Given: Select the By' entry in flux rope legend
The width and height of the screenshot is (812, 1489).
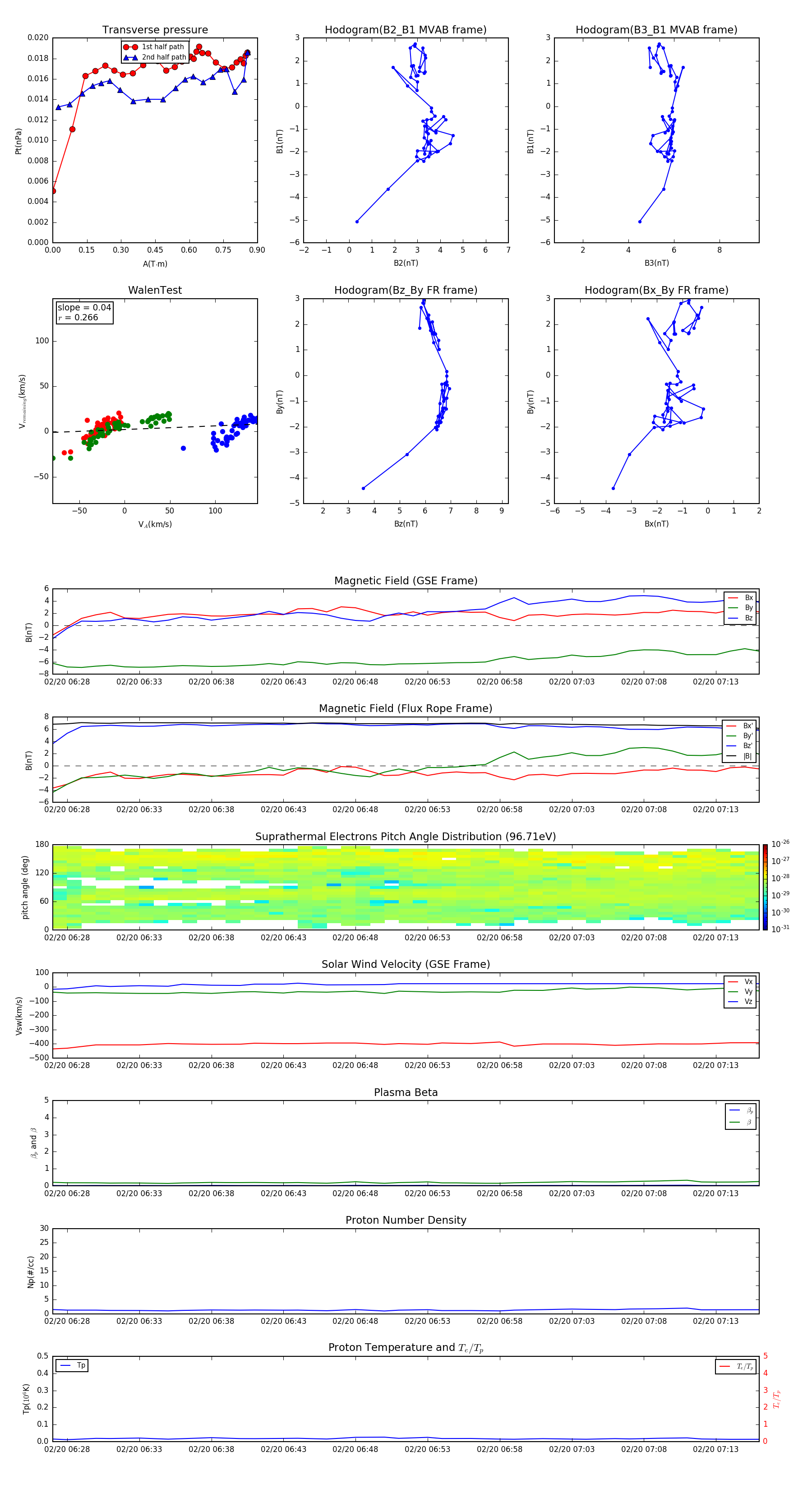Looking at the screenshot, I should point(740,736).
